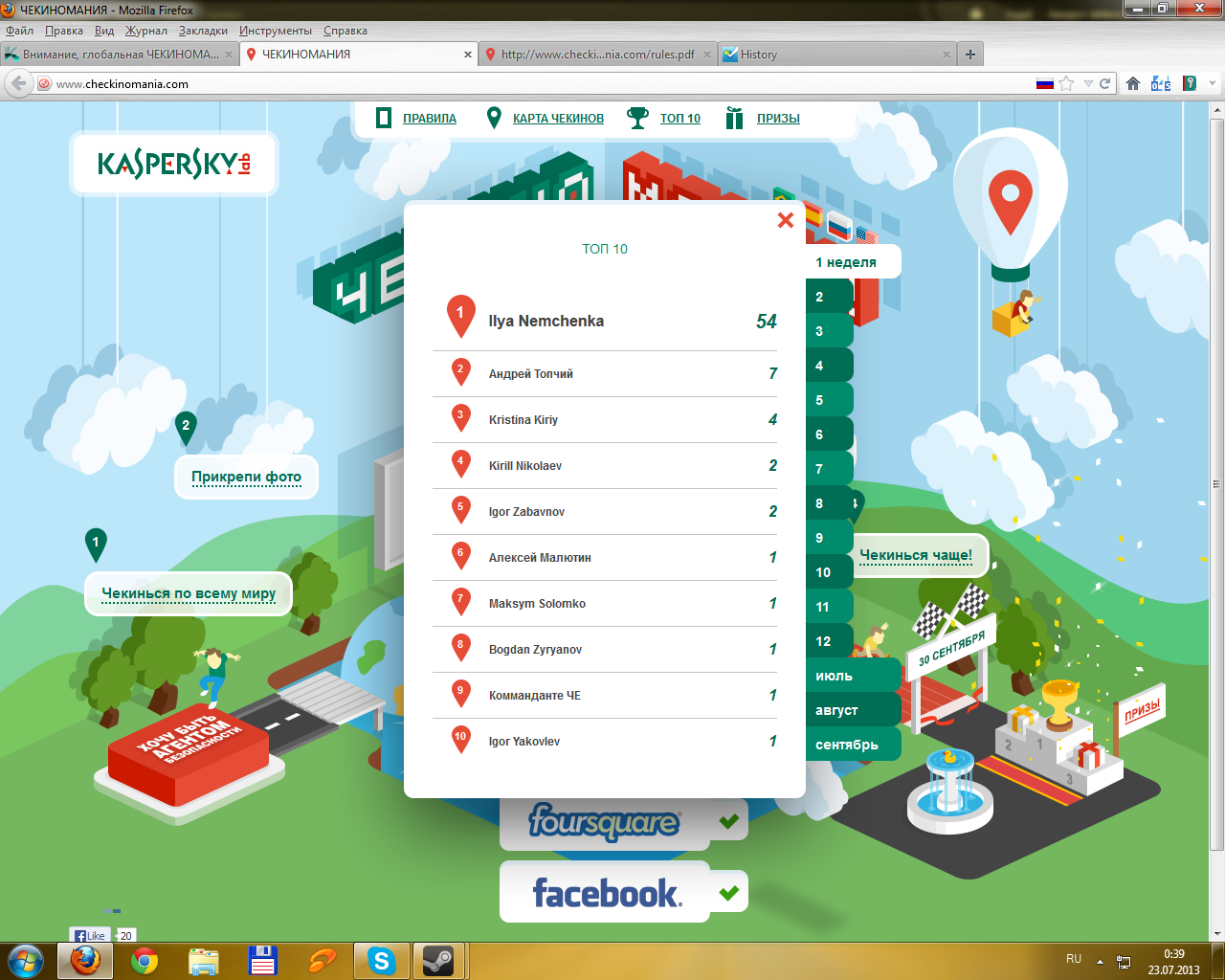Open the ТОП 10 navigation link
The height and width of the screenshot is (980, 1225).
click(680, 119)
